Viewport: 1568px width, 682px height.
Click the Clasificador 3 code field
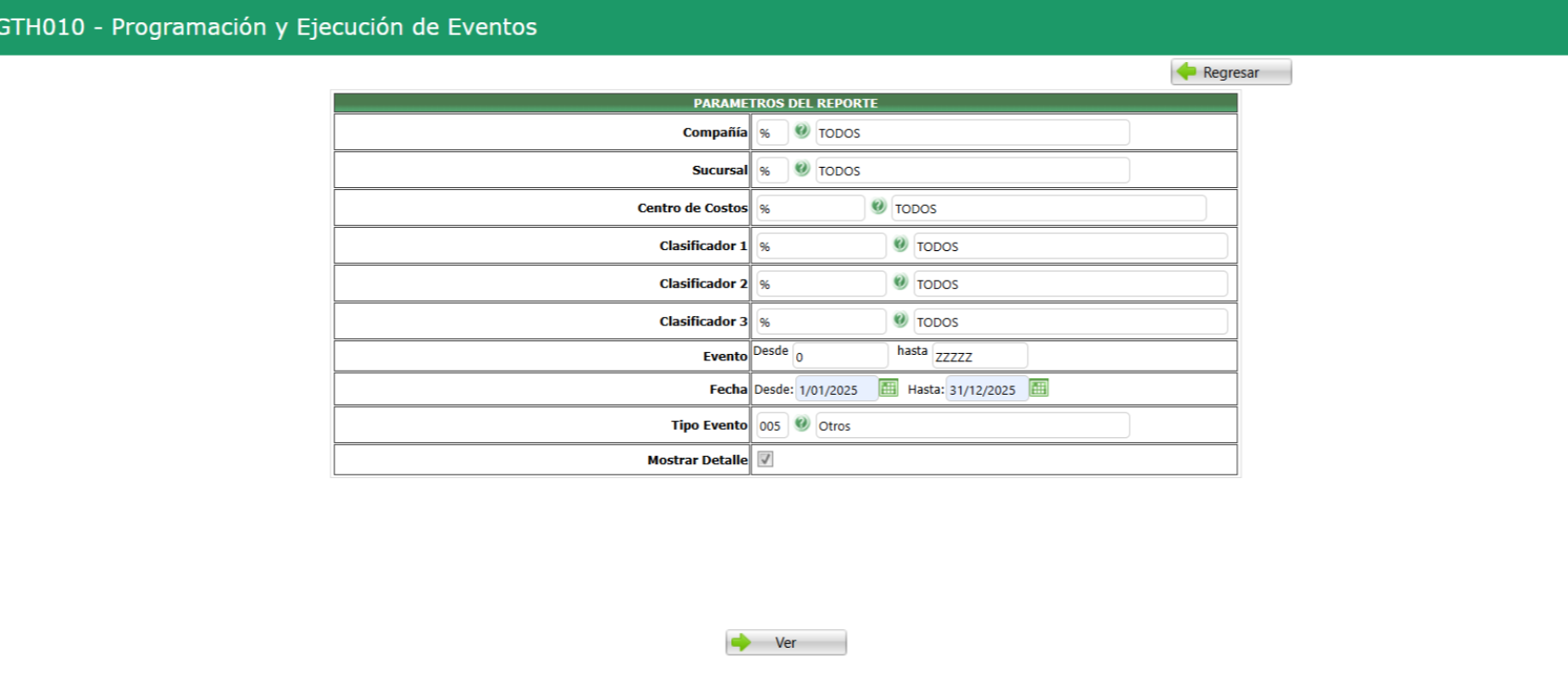(821, 322)
